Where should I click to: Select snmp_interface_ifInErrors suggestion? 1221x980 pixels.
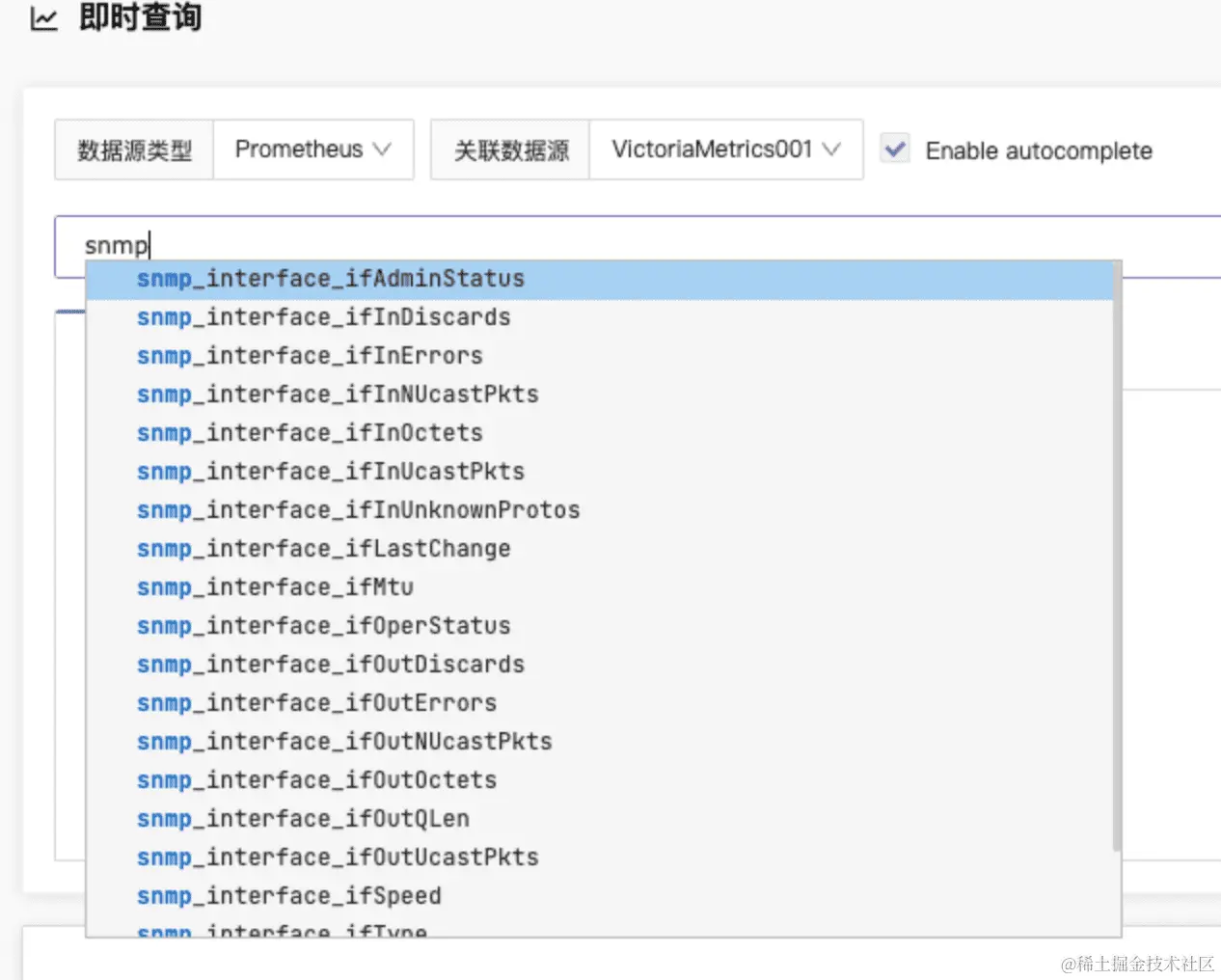coord(599,356)
